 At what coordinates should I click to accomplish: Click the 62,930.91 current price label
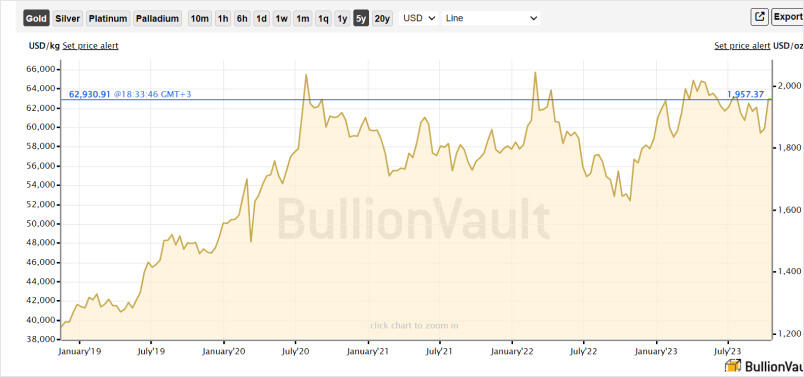coord(89,94)
